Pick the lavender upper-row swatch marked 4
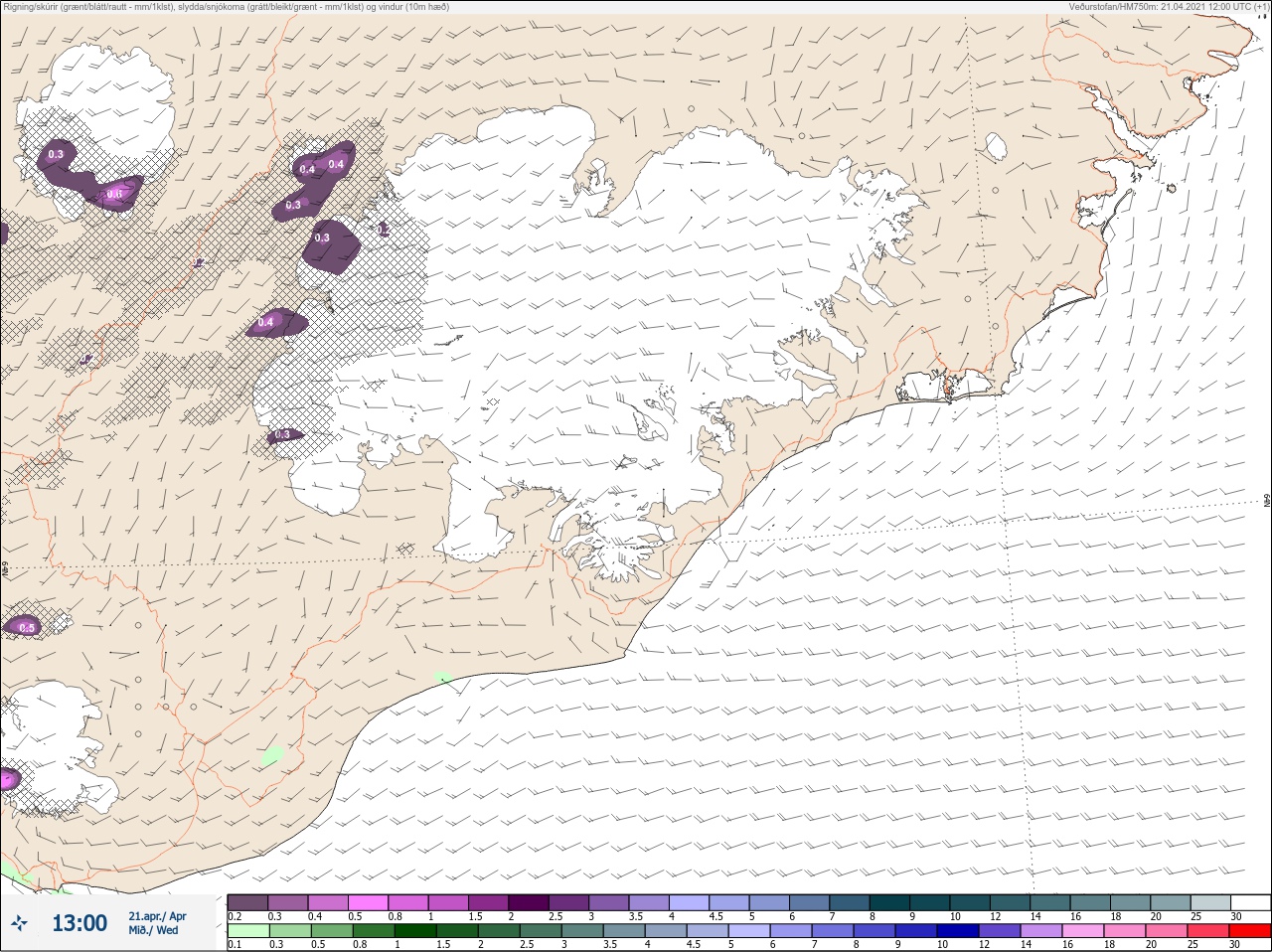 (690, 902)
